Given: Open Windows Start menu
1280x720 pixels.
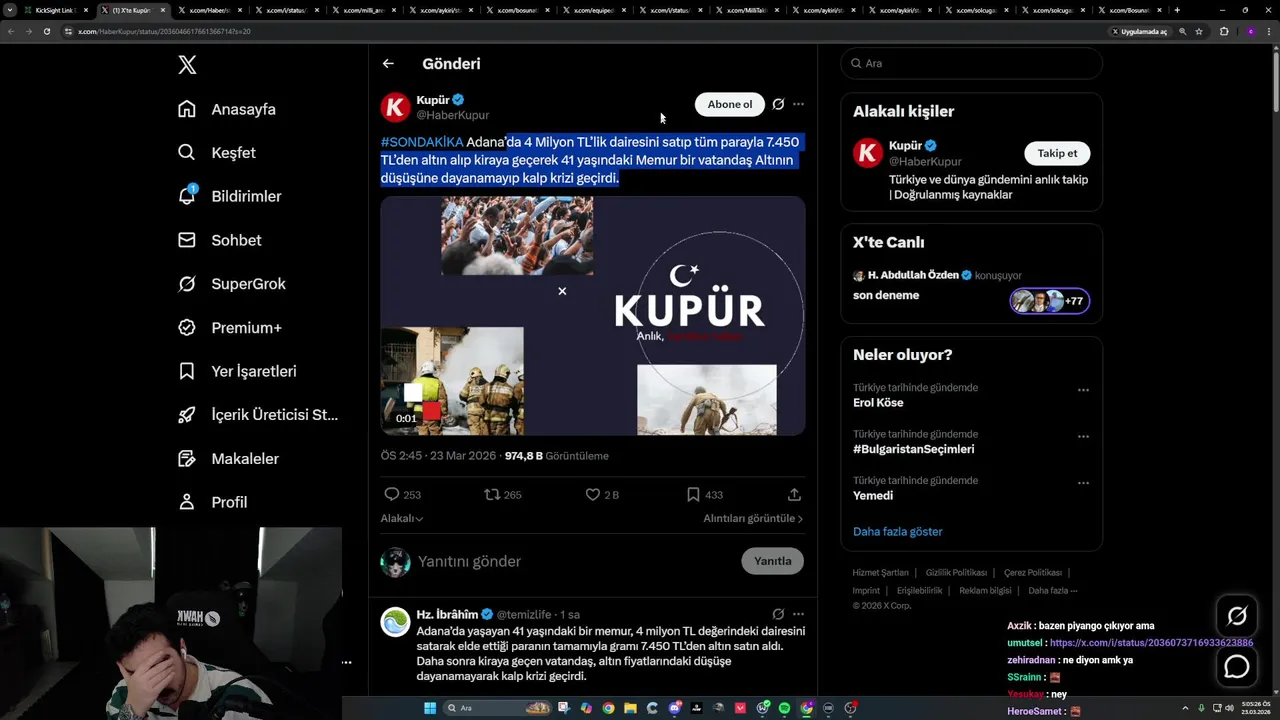Looking at the screenshot, I should coord(430,708).
